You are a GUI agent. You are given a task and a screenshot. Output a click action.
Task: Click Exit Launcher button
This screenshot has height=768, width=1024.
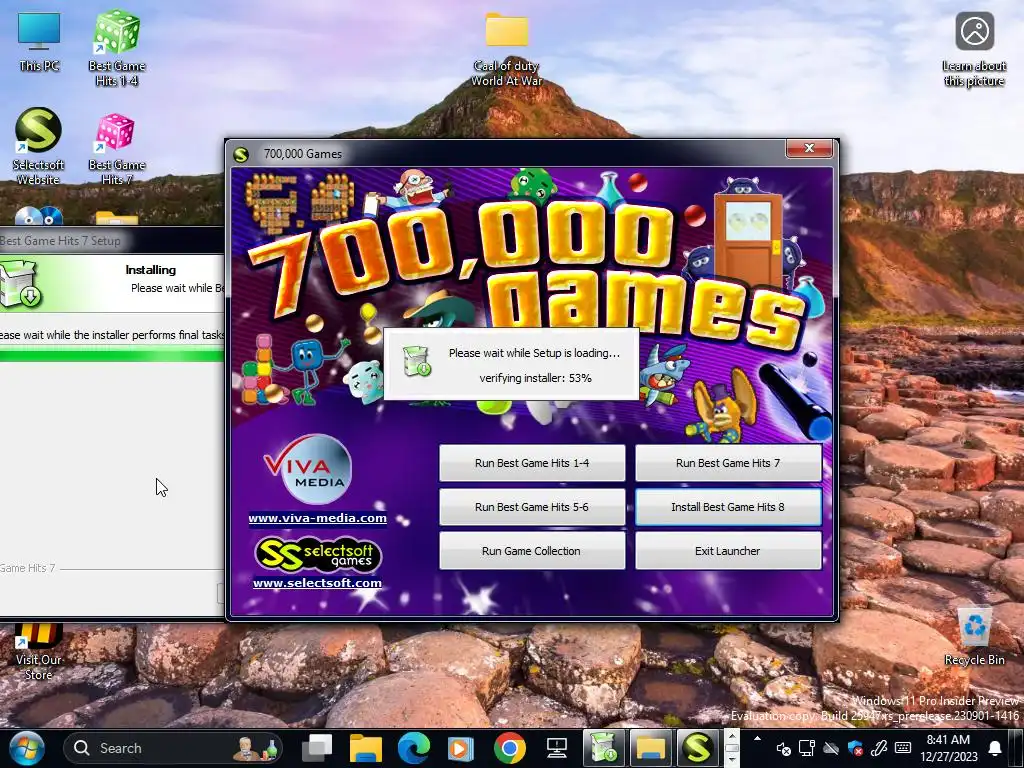click(728, 551)
